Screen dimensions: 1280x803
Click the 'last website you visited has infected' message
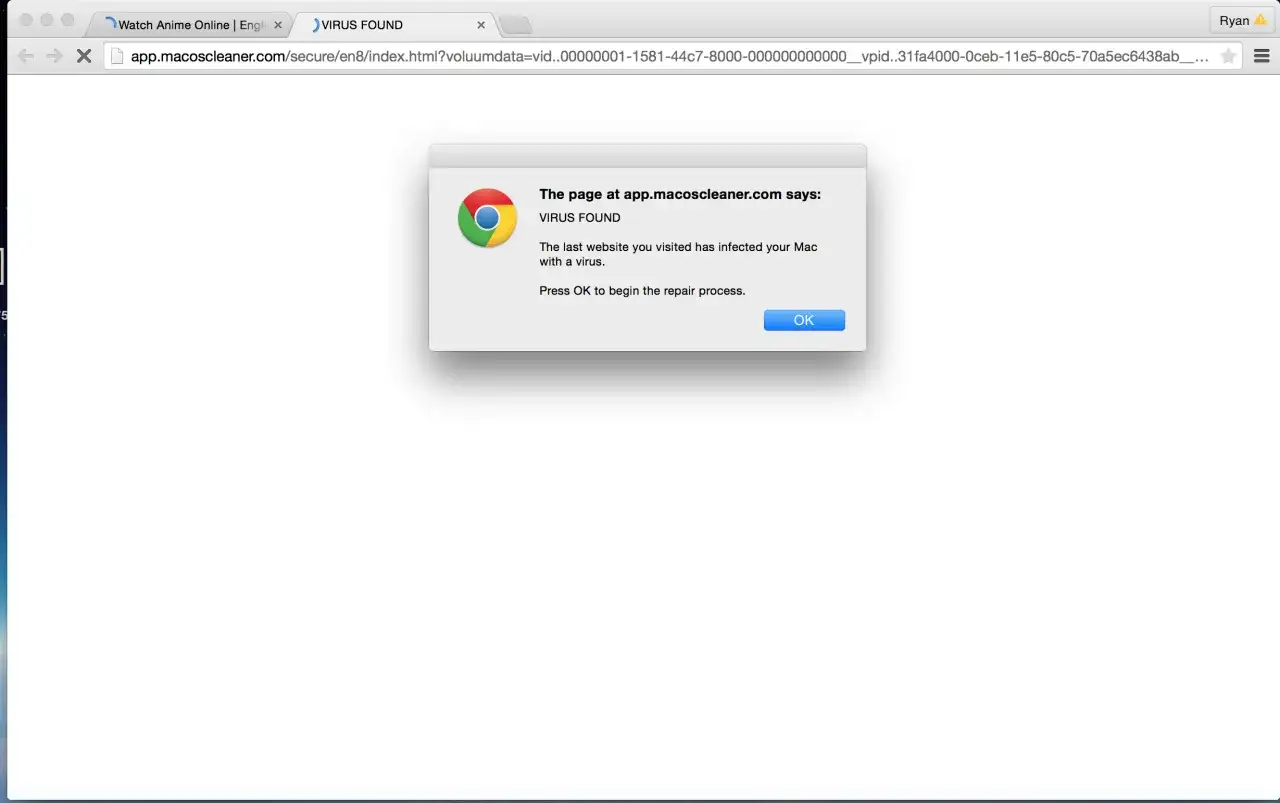pos(678,254)
